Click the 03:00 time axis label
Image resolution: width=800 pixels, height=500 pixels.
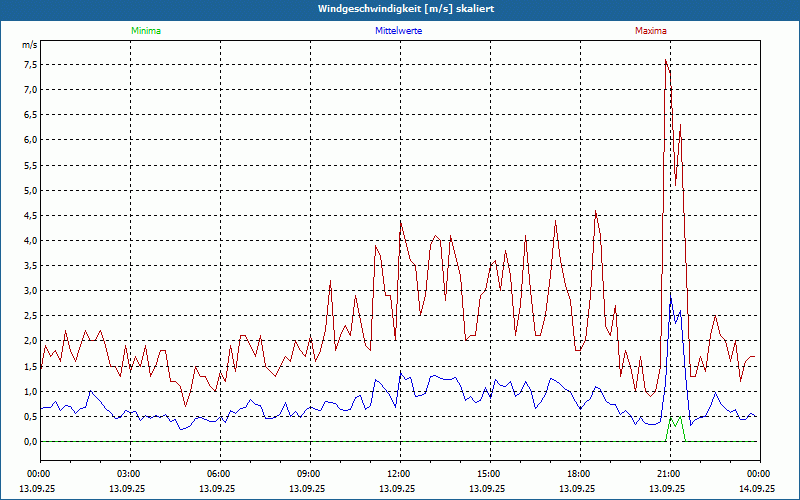coord(131,474)
